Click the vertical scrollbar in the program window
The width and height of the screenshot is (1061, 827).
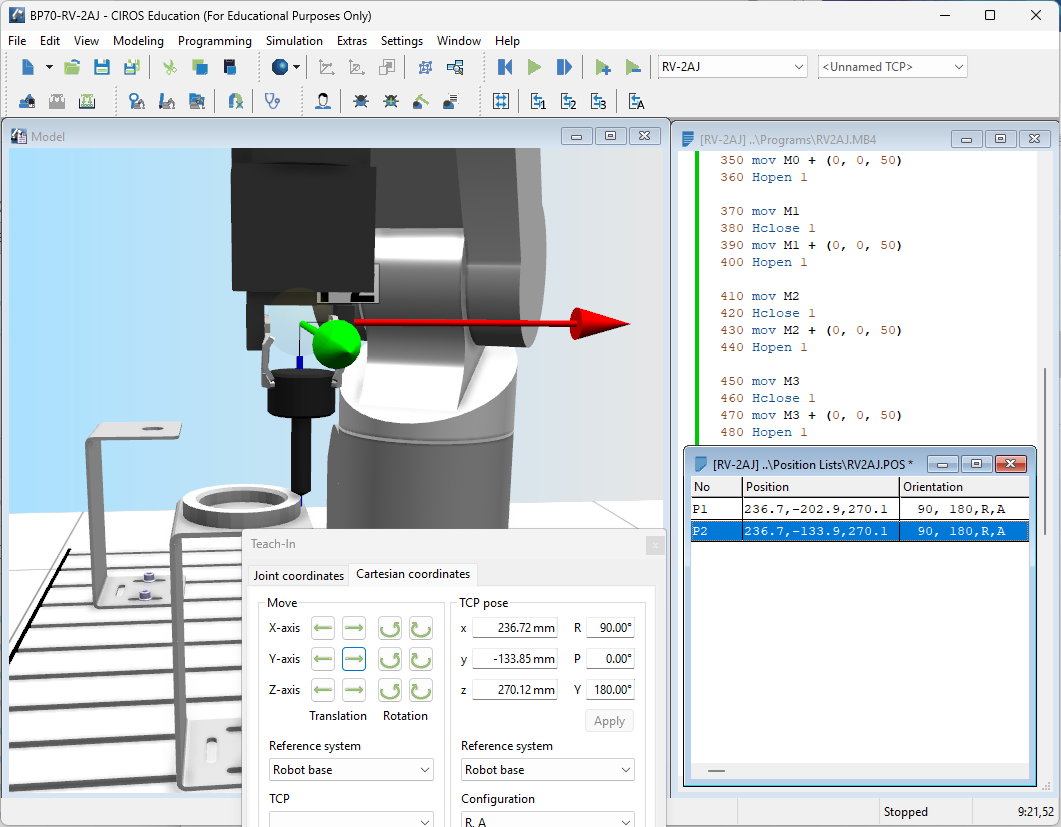pos(1045,450)
